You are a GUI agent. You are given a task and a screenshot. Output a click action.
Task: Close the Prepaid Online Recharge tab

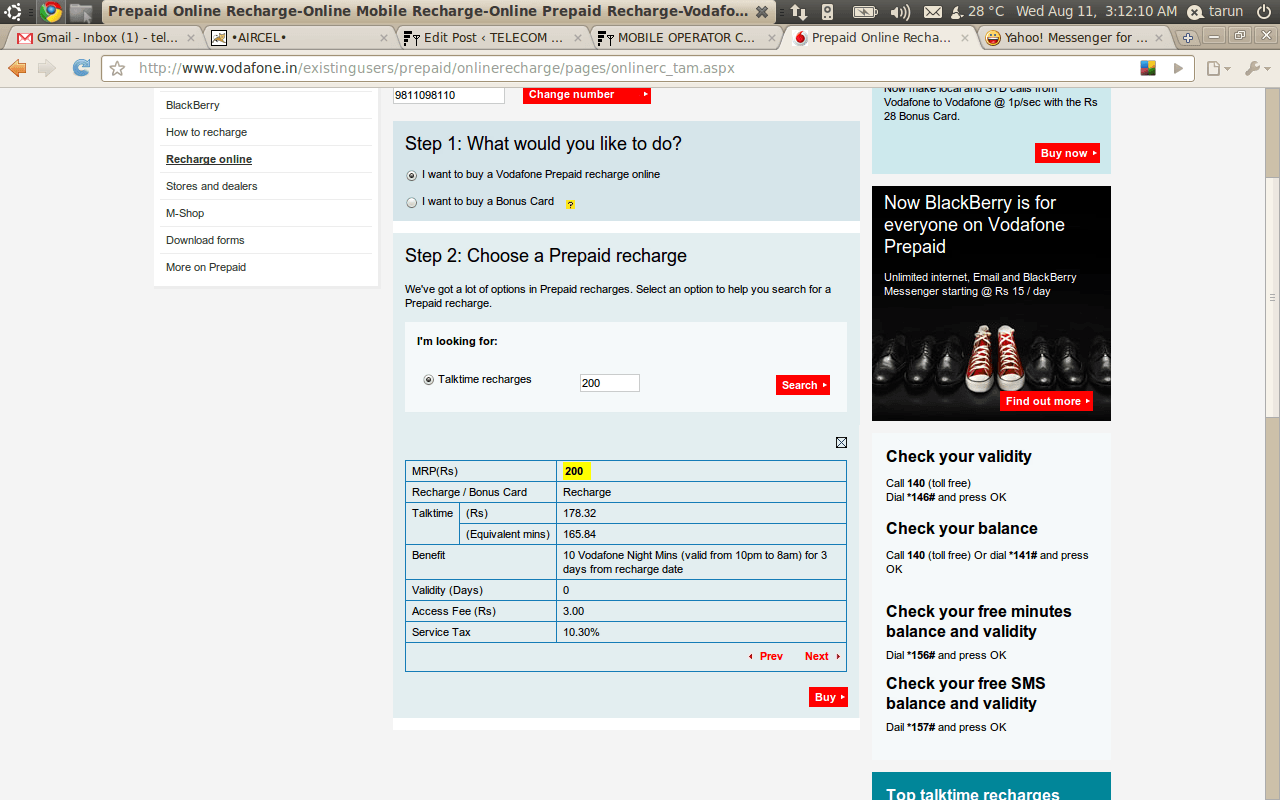coord(964,38)
